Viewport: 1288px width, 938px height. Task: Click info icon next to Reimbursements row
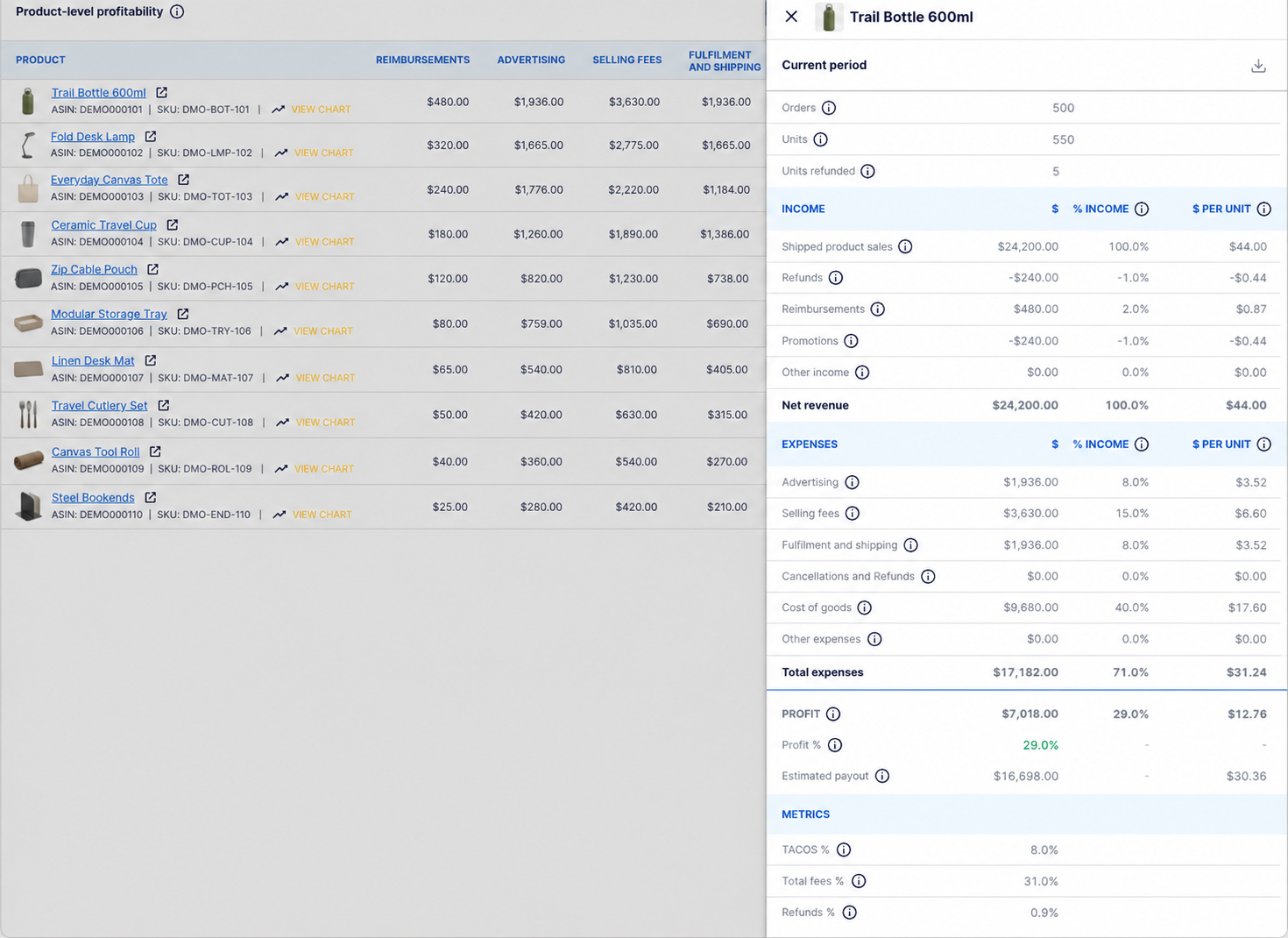tap(877, 309)
